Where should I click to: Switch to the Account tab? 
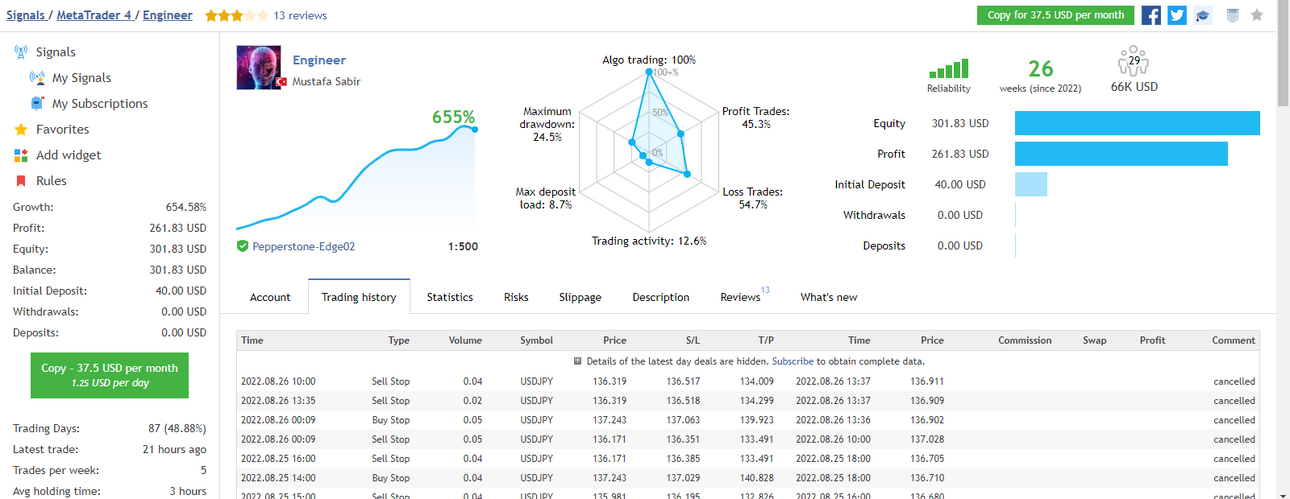pos(270,297)
